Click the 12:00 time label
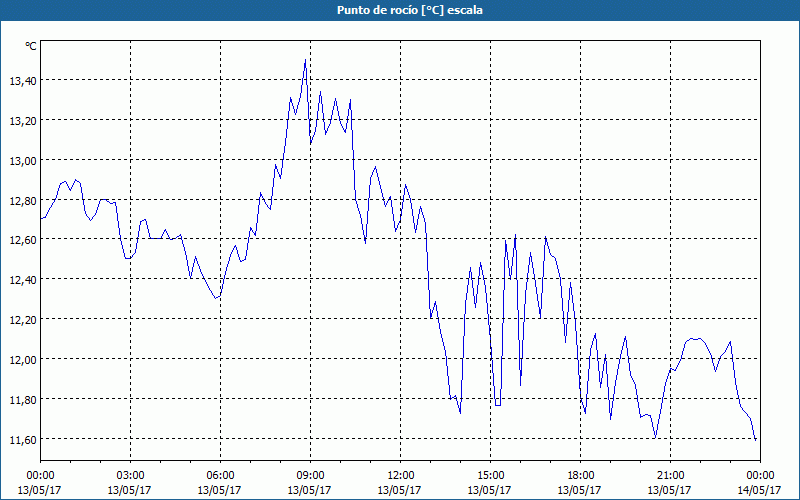The image size is (800, 500). coord(401,476)
